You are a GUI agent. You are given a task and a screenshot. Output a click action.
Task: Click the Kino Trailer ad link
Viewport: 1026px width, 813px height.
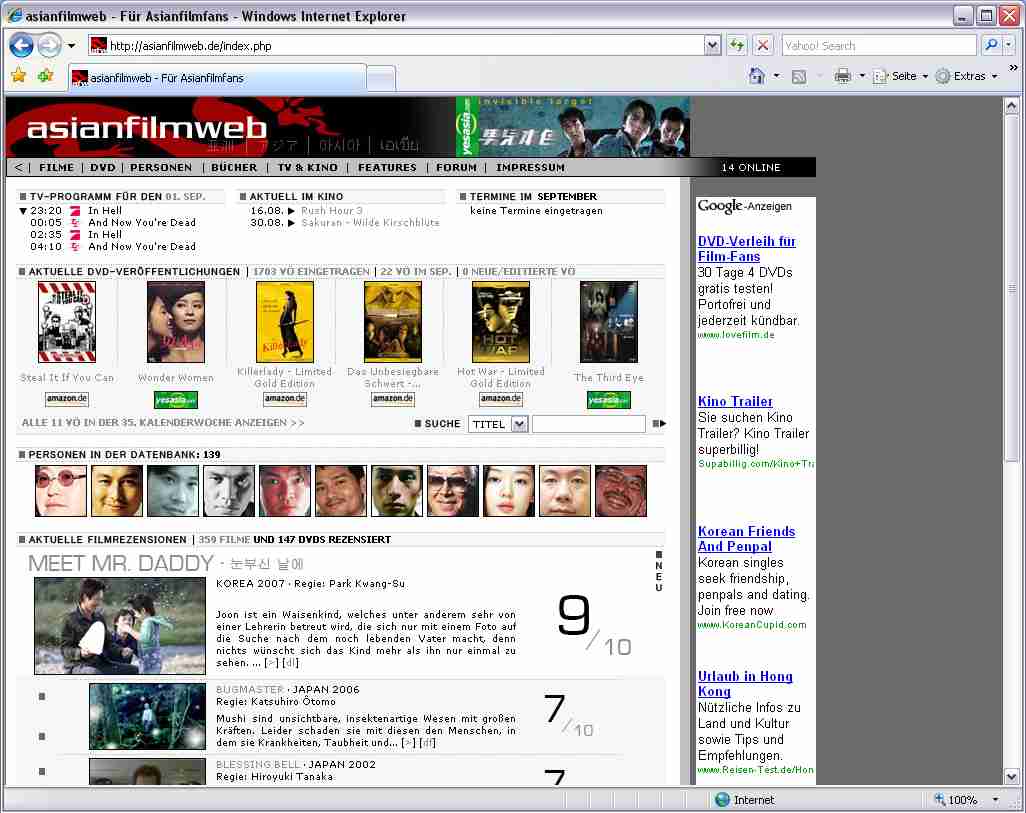tap(735, 401)
